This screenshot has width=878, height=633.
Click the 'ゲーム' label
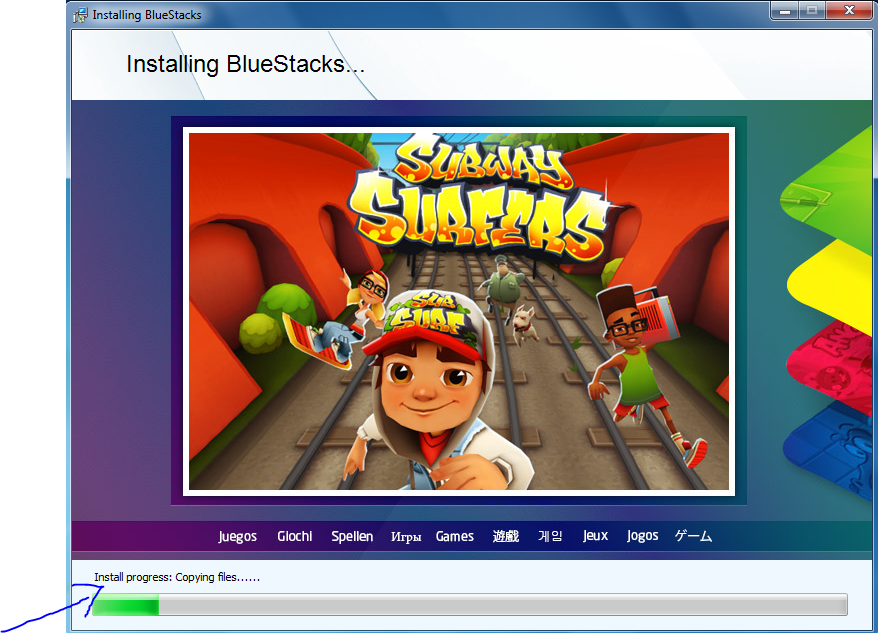point(693,536)
